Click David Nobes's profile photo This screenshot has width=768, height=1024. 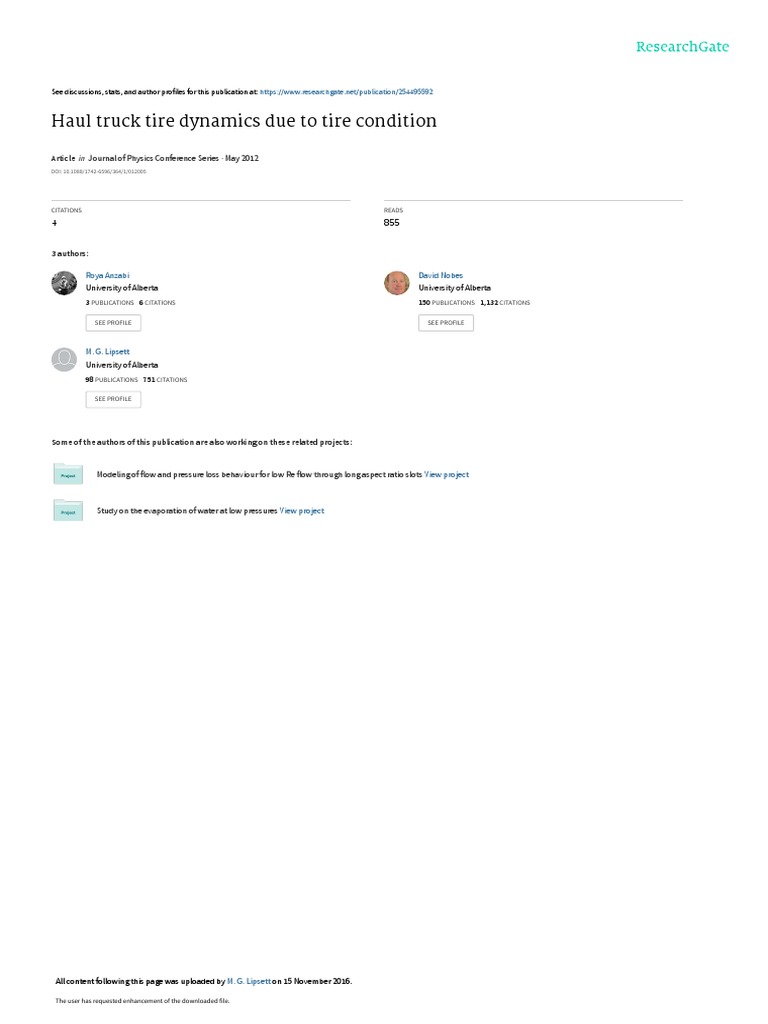(x=396, y=283)
